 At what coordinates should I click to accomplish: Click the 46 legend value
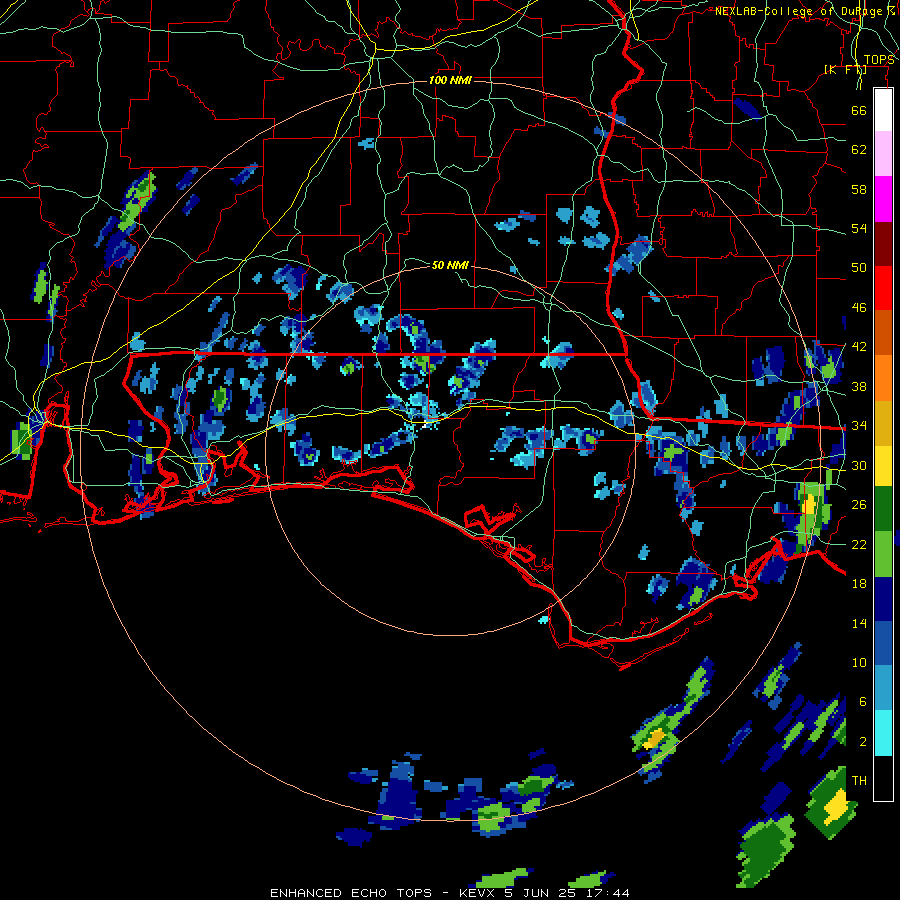pos(859,308)
